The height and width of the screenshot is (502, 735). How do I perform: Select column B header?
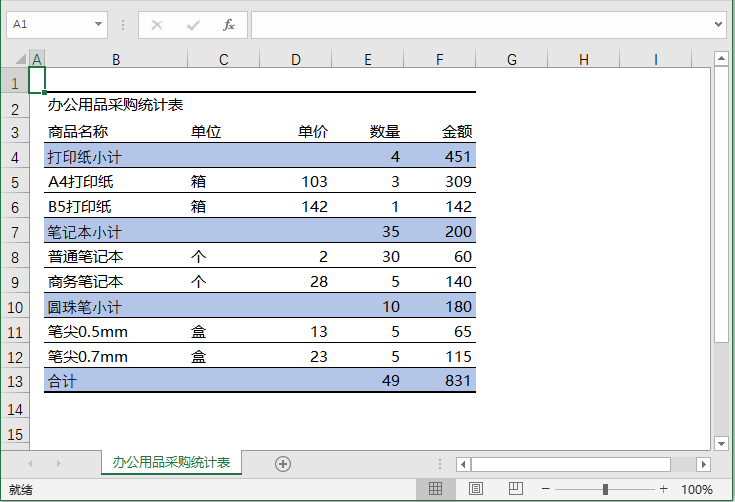pos(116,59)
